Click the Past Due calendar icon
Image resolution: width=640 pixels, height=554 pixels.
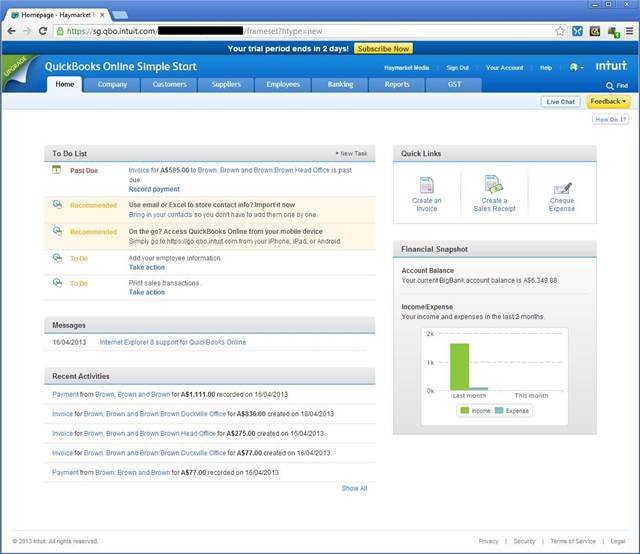pos(57,169)
